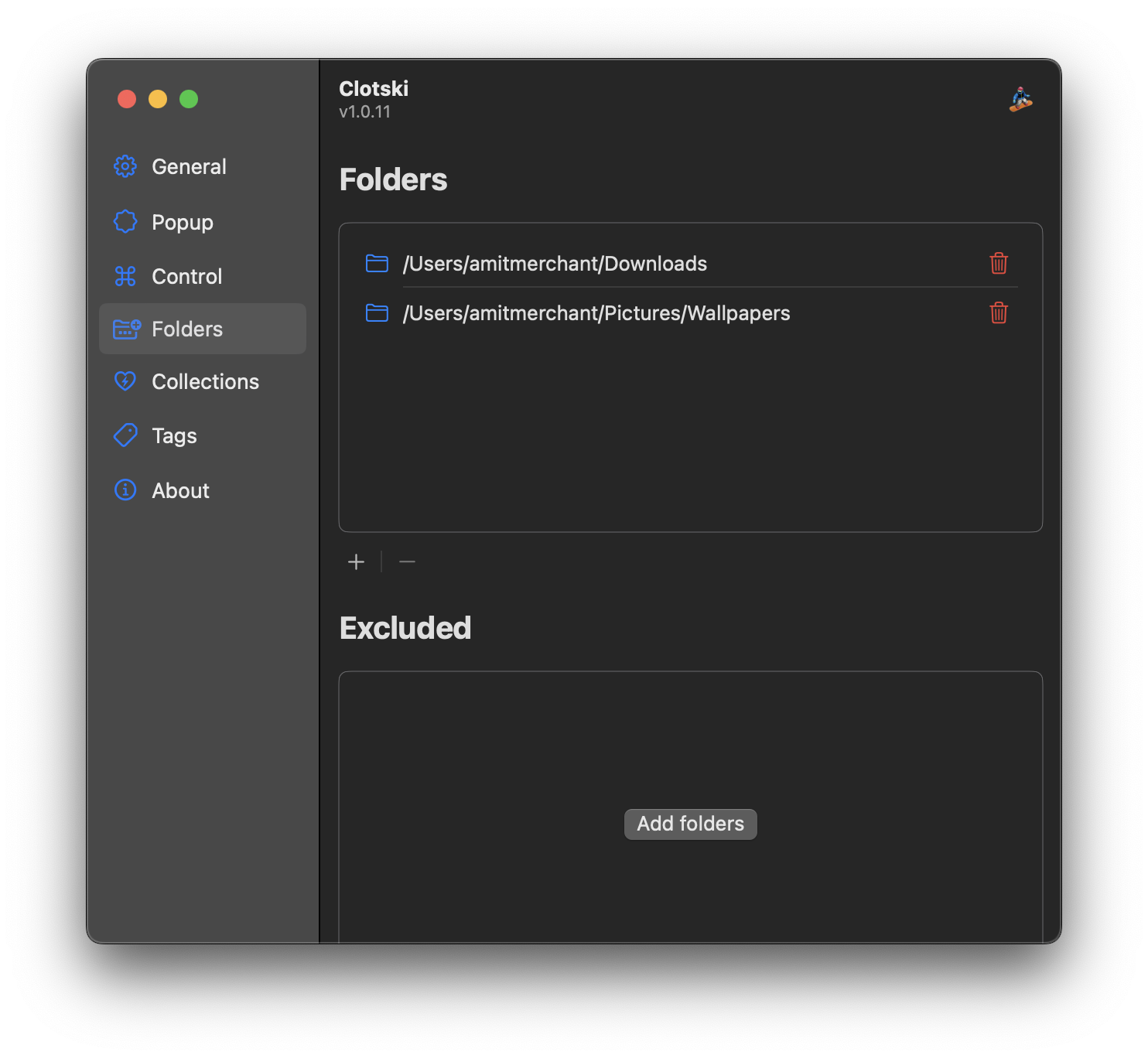Screen dimensions: 1148x1058
Task: Click the yellow minimize window button
Action: pyautogui.click(x=158, y=99)
